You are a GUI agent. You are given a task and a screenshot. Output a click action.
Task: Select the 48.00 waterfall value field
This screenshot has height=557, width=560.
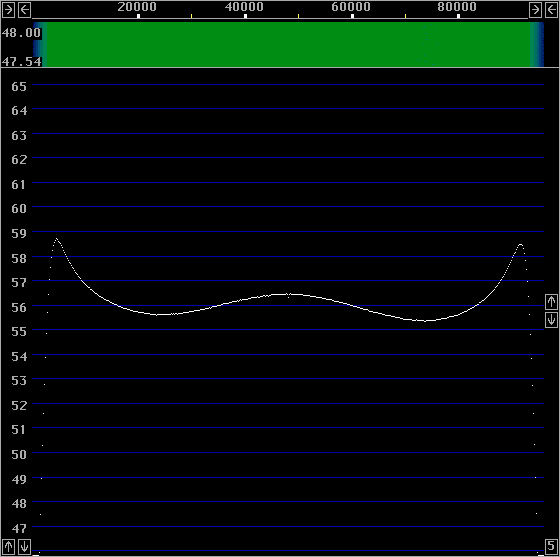21,33
